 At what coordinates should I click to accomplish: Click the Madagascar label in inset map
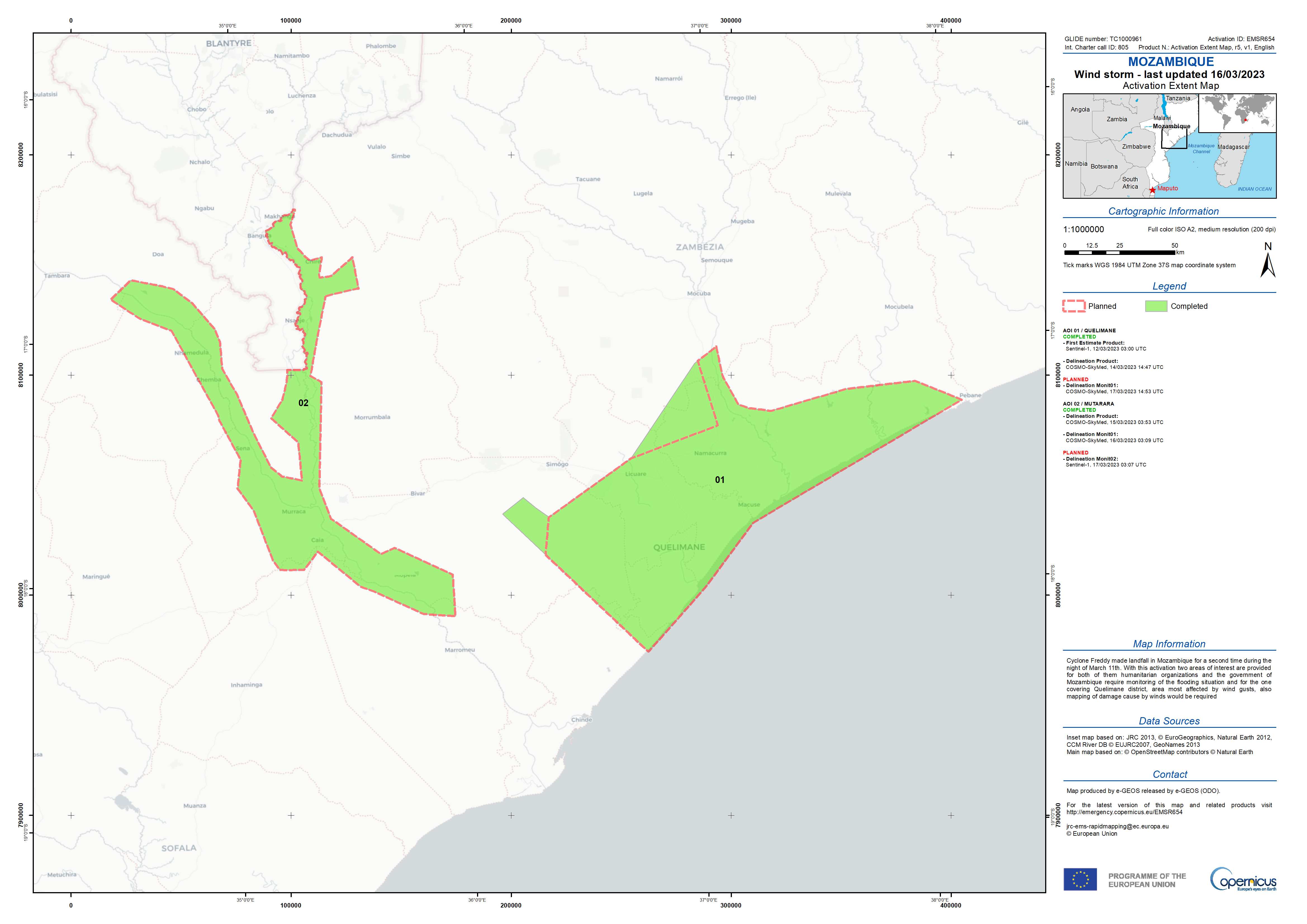(1234, 147)
